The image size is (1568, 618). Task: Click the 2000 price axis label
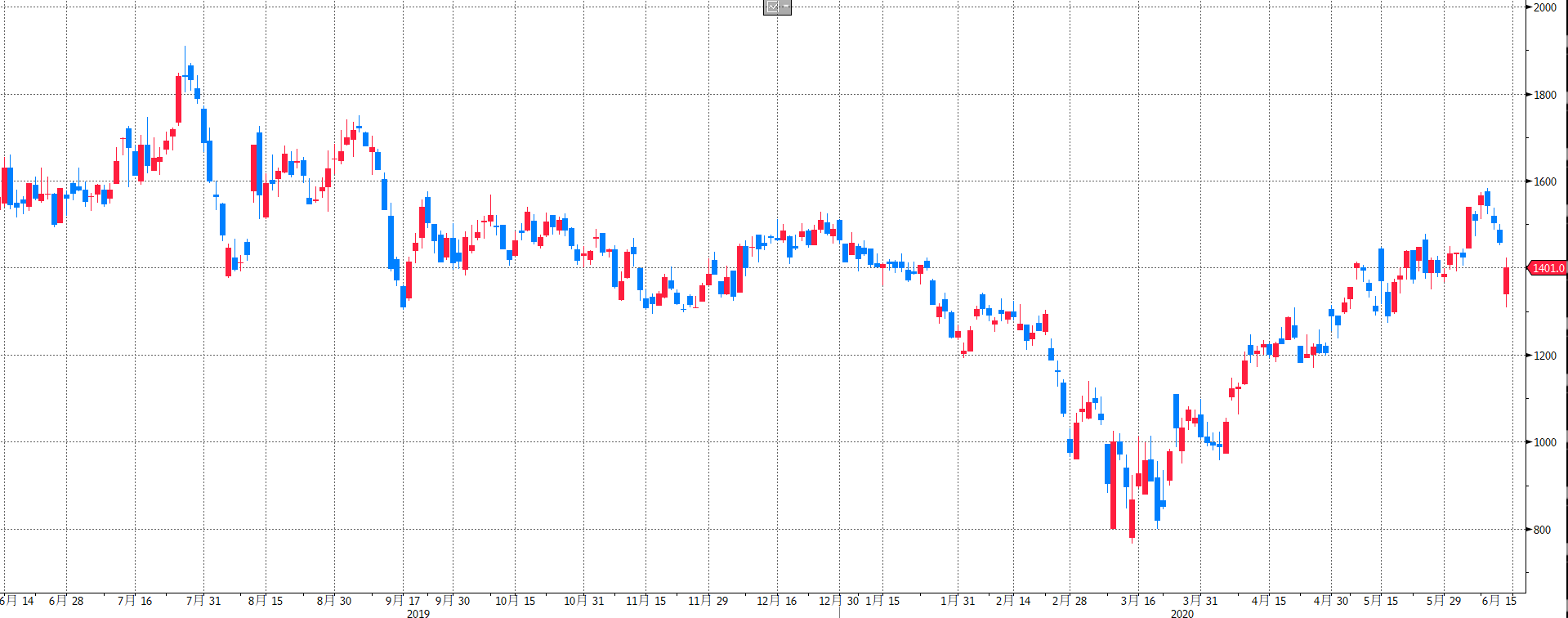1544,7
